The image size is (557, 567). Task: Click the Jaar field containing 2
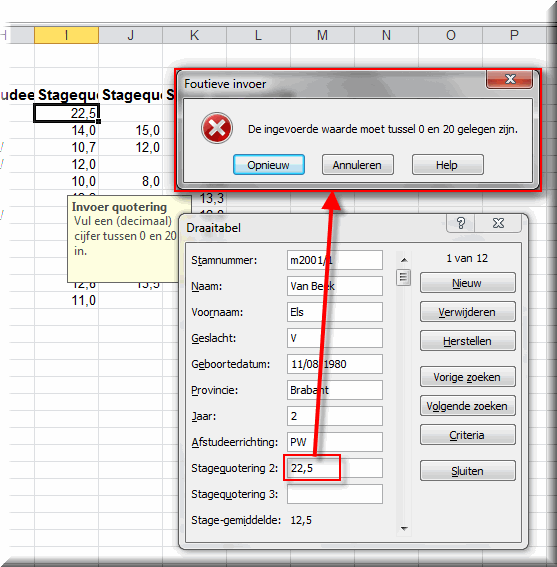(335, 416)
